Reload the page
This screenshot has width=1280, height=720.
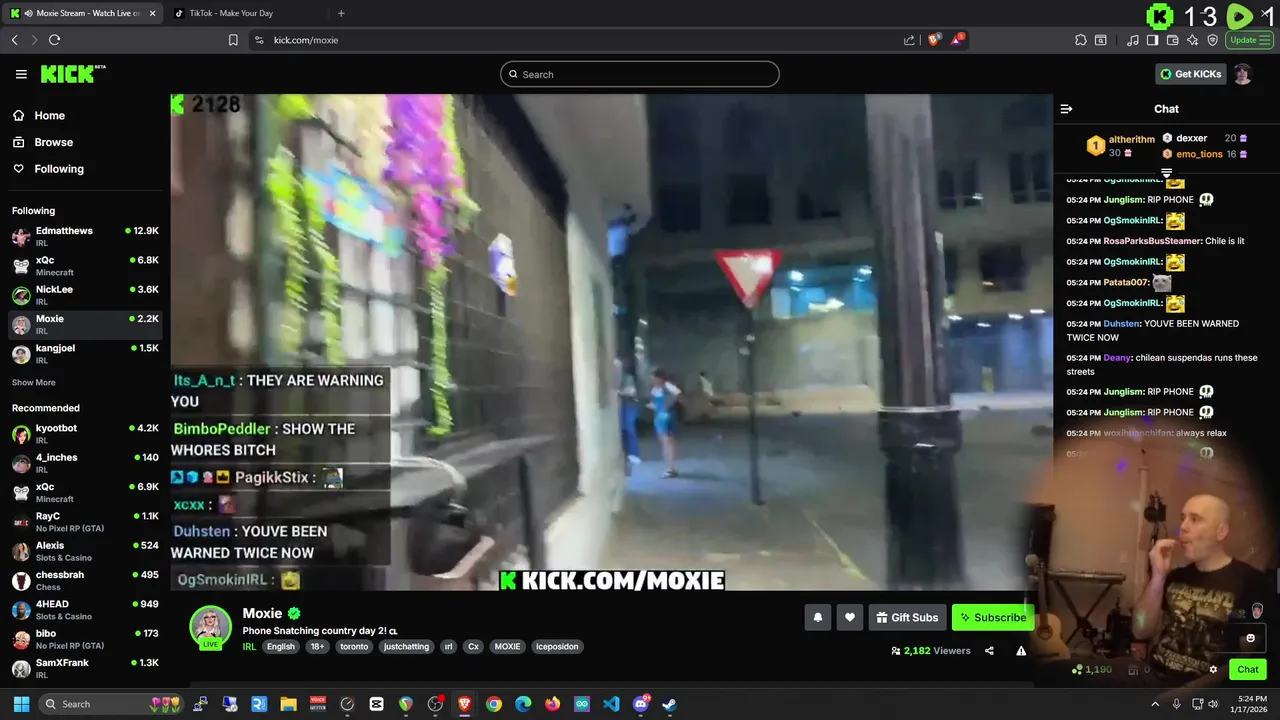click(54, 40)
